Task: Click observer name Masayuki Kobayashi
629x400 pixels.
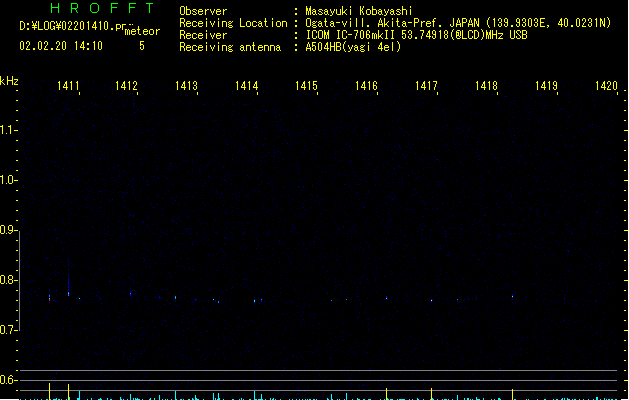Action: click(359, 11)
